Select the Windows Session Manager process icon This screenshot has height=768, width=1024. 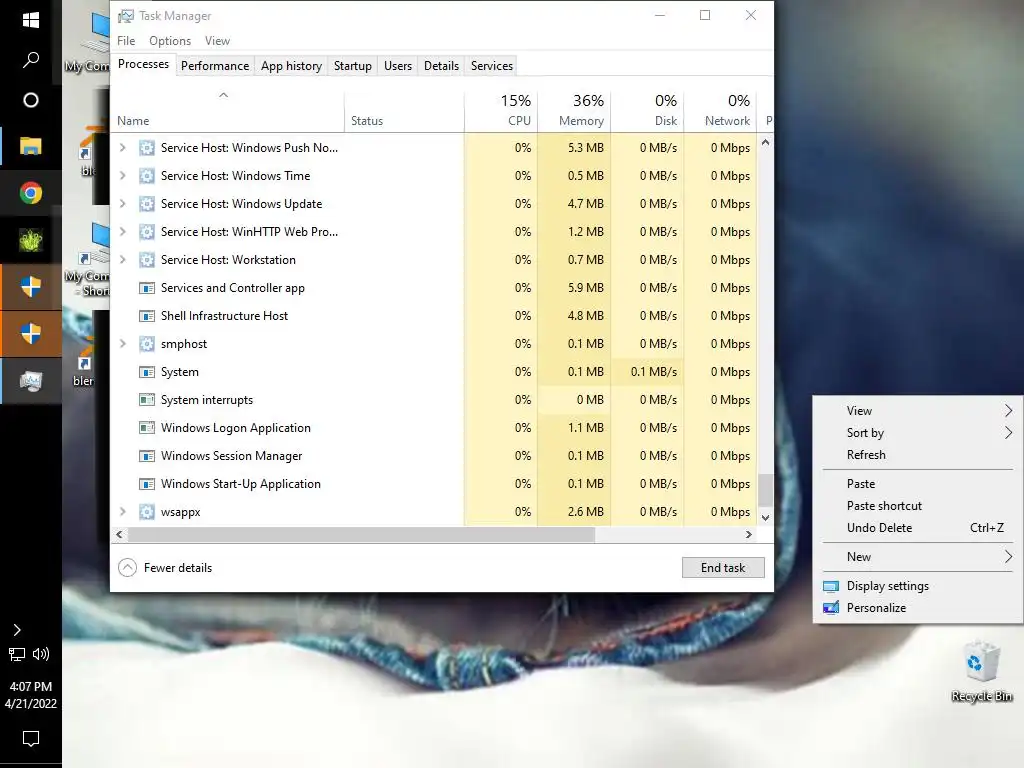(147, 456)
